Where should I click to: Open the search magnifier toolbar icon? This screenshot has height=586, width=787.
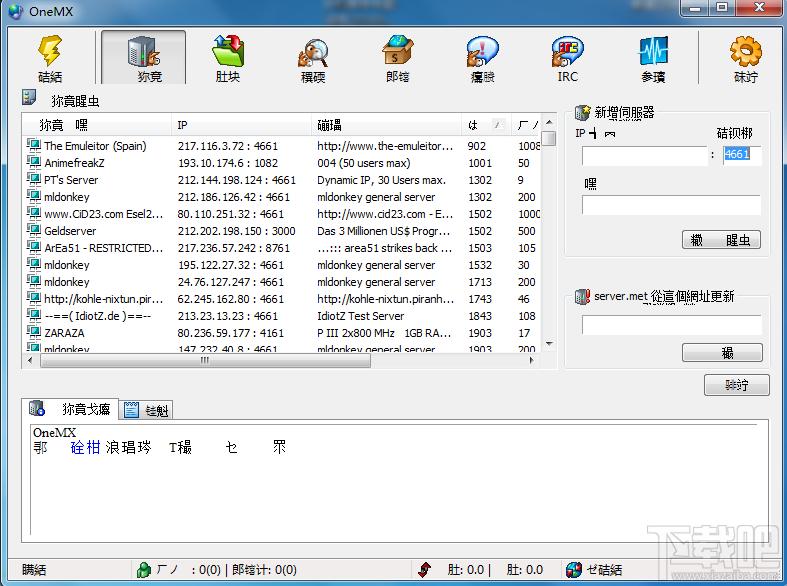pos(313,53)
